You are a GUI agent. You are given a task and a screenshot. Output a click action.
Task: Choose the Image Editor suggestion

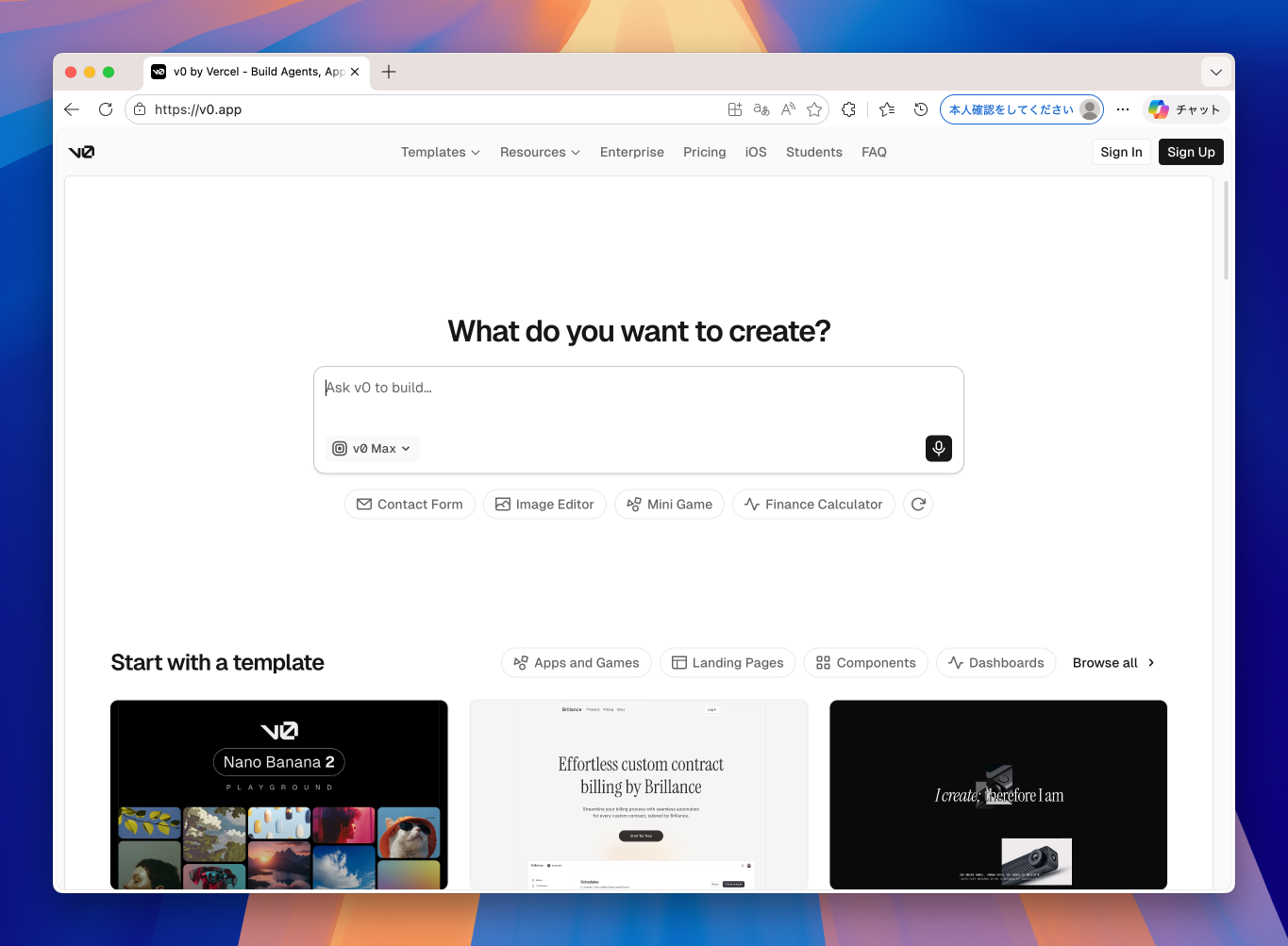pos(544,505)
